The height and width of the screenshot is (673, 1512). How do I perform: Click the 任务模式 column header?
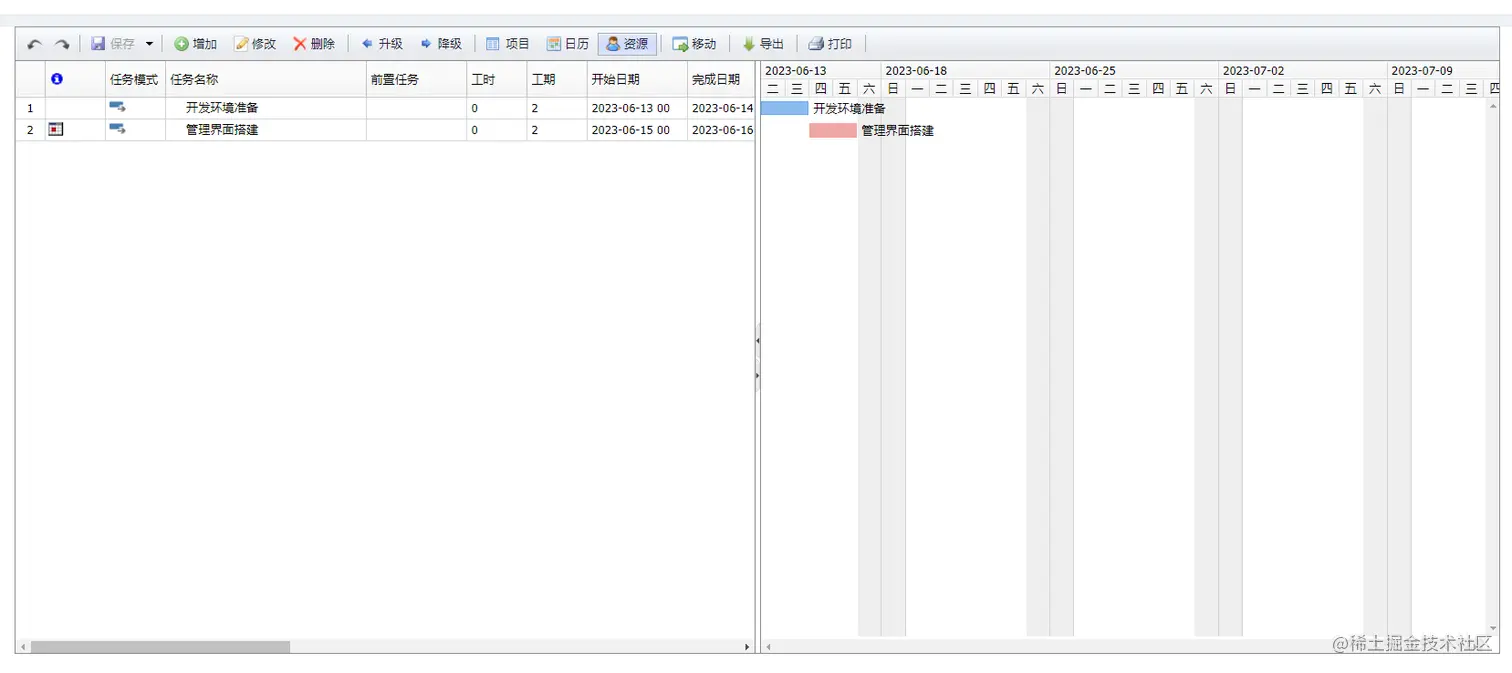tap(134, 80)
